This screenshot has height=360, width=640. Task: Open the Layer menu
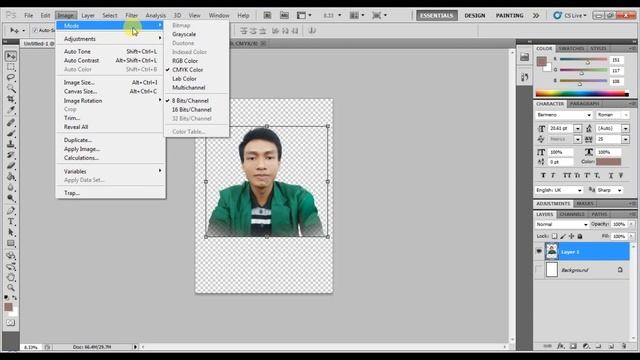coord(88,16)
